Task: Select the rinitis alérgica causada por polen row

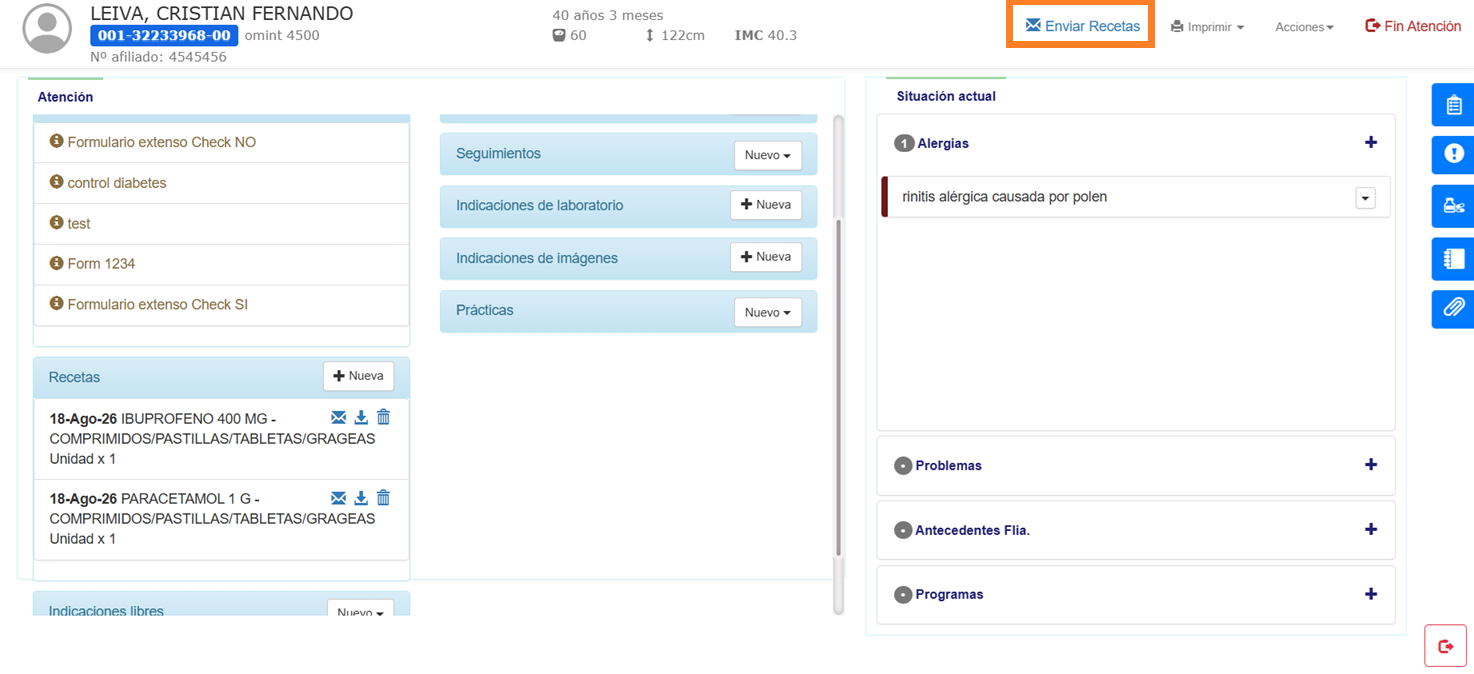Action: point(1136,197)
